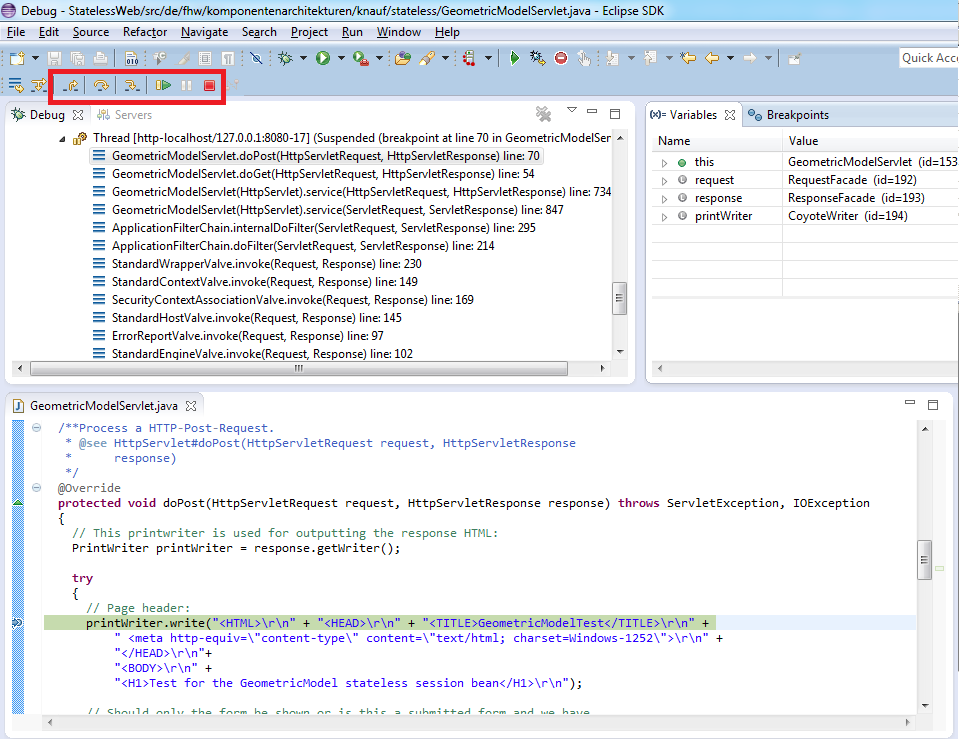Expand the 'request' variable node
Viewport: 959px width, 739px height.
tap(663, 181)
